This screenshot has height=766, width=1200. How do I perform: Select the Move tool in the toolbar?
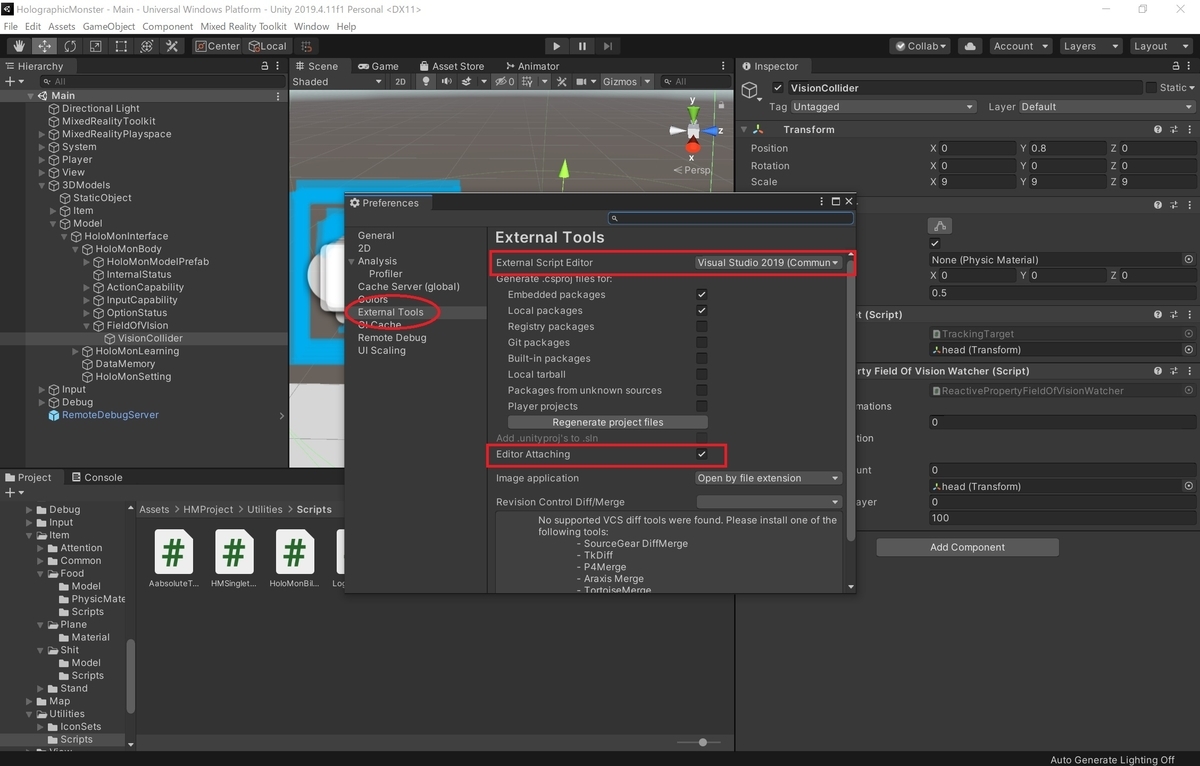point(44,46)
